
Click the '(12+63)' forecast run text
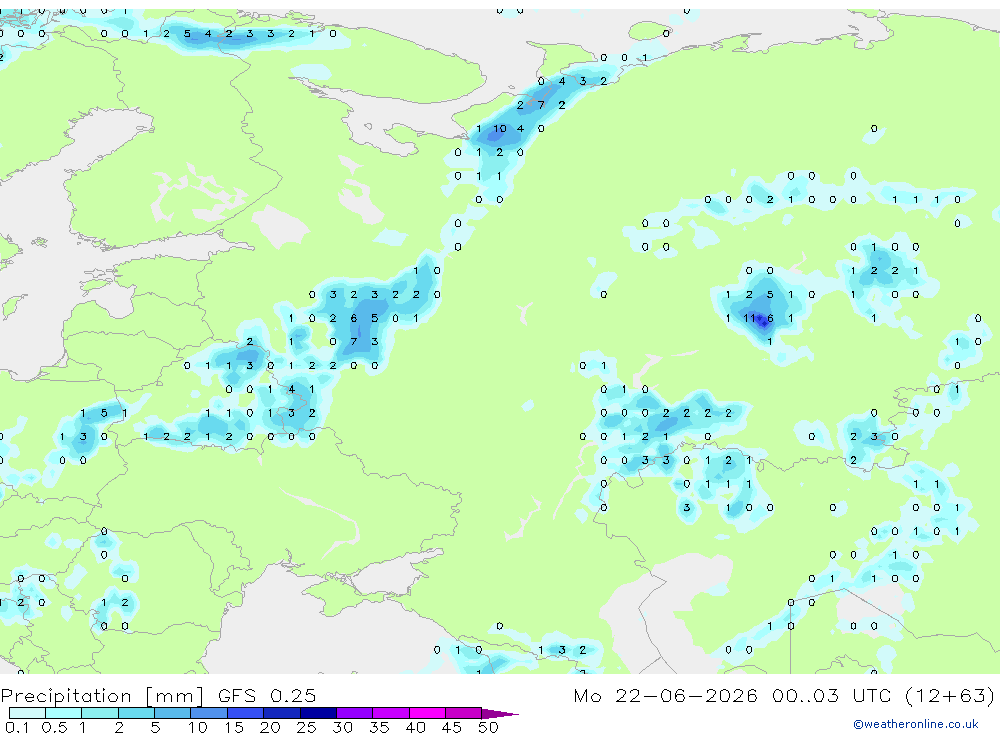tap(950, 695)
